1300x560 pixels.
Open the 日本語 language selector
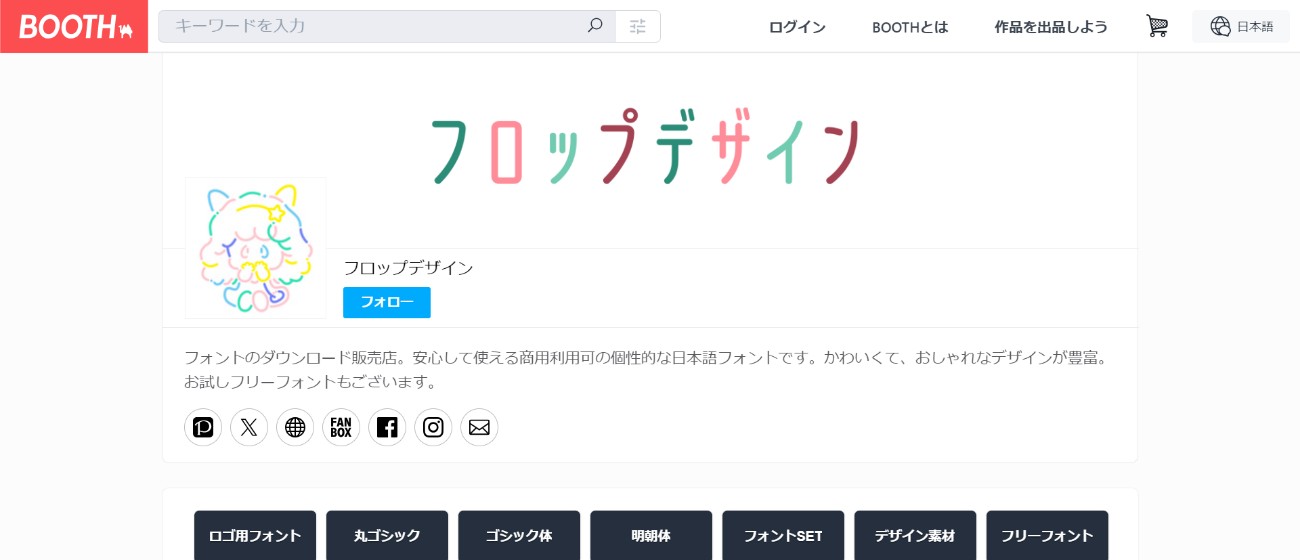click(1241, 27)
